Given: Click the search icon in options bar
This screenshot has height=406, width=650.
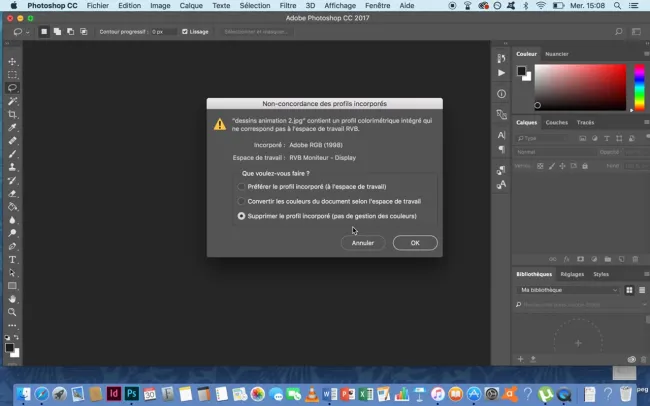Looking at the screenshot, I should click(618, 32).
